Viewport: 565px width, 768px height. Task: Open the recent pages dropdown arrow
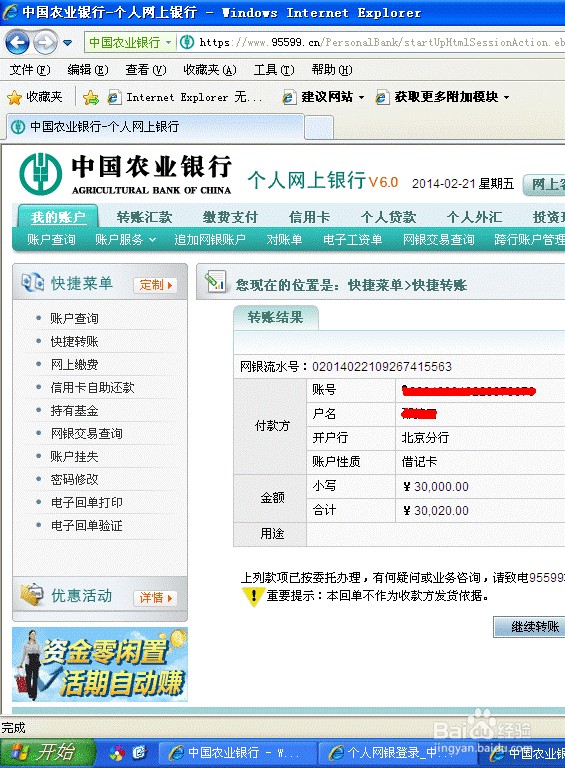[68, 43]
